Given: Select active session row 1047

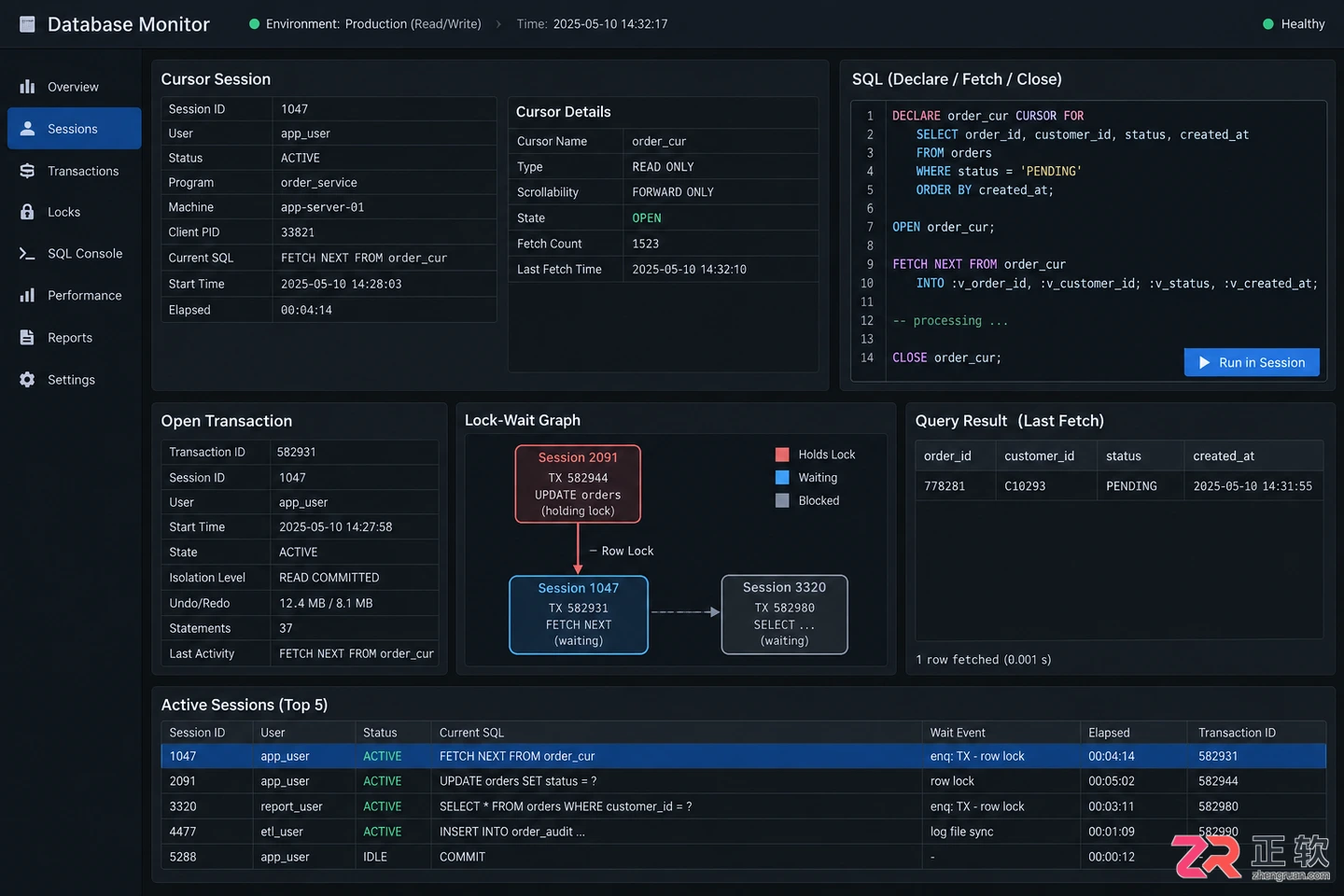Looking at the screenshot, I should 743,756.
